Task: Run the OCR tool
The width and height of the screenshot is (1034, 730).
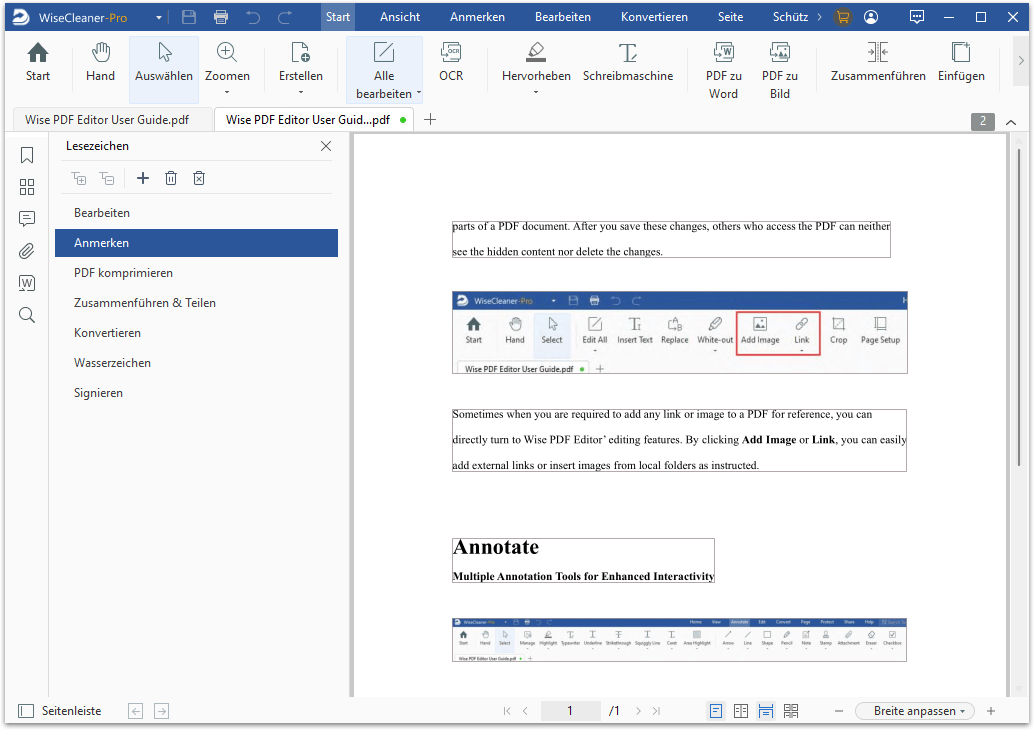Action: (451, 63)
